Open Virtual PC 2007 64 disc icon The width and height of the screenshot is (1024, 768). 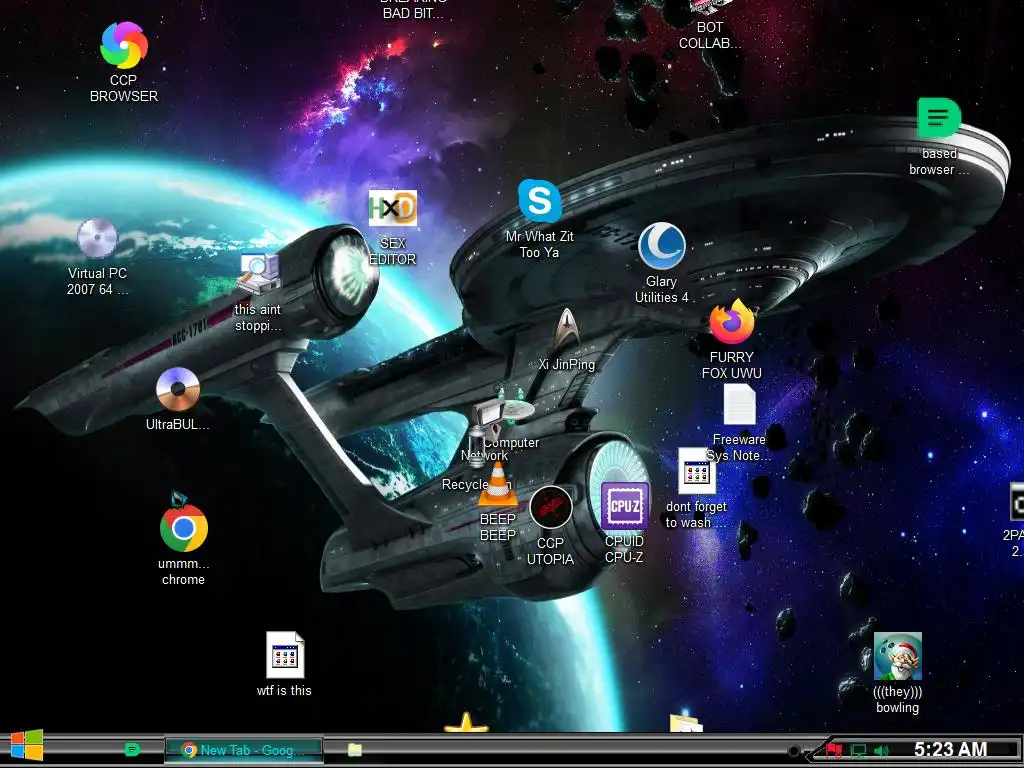click(97, 238)
